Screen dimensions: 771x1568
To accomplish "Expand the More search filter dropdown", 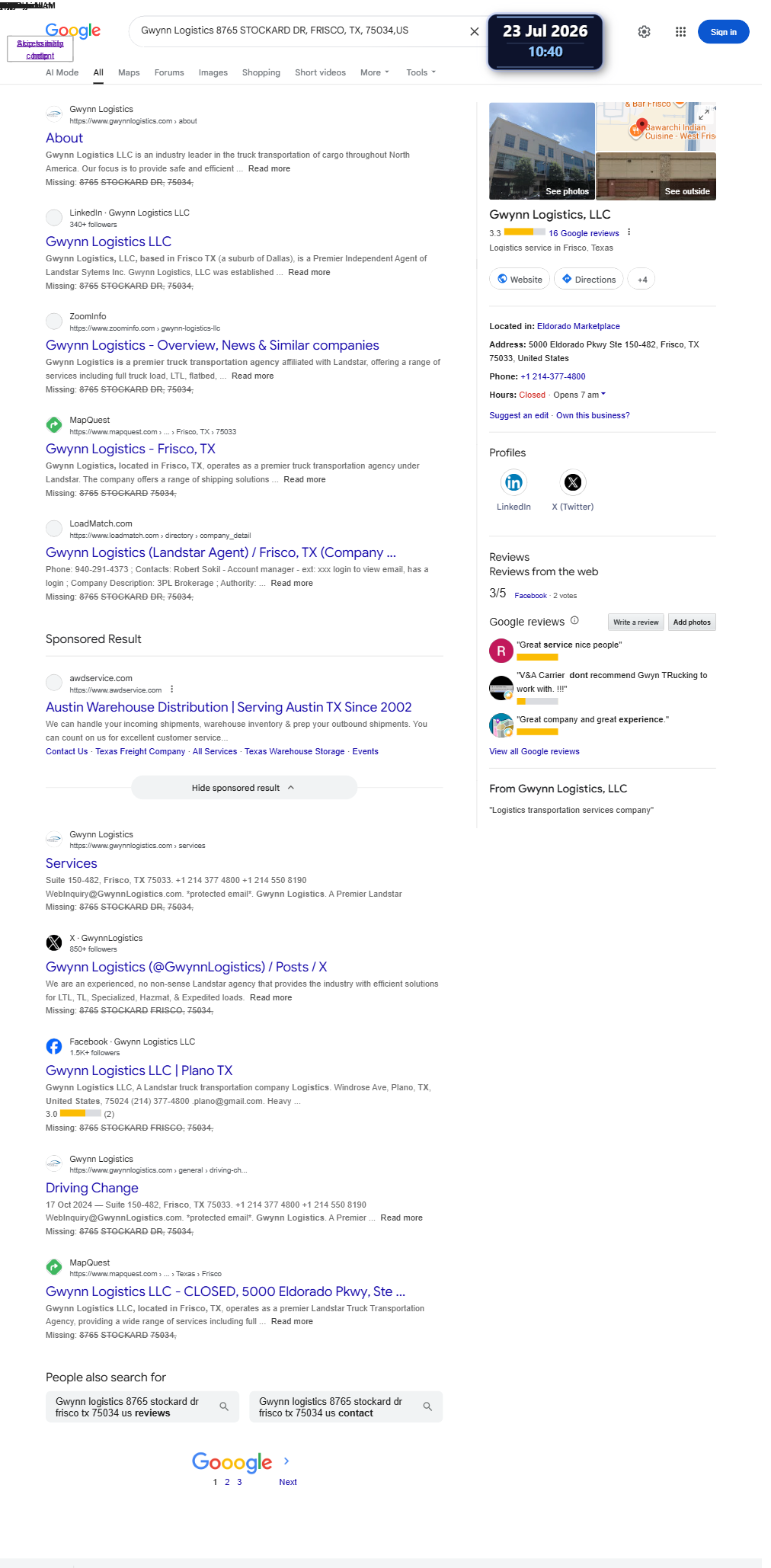I will (374, 72).
